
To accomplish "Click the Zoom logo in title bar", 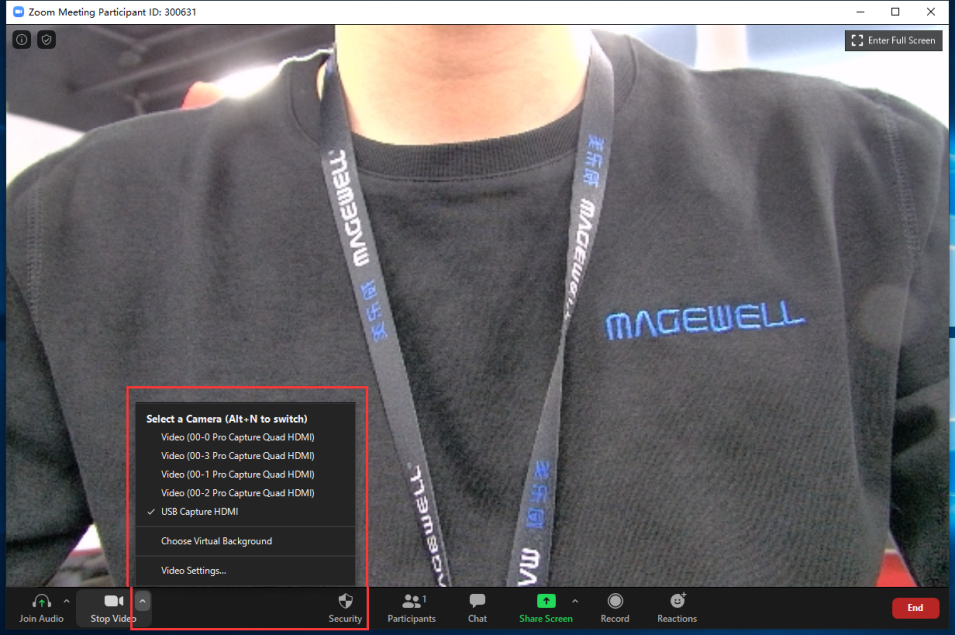I will (x=18, y=12).
